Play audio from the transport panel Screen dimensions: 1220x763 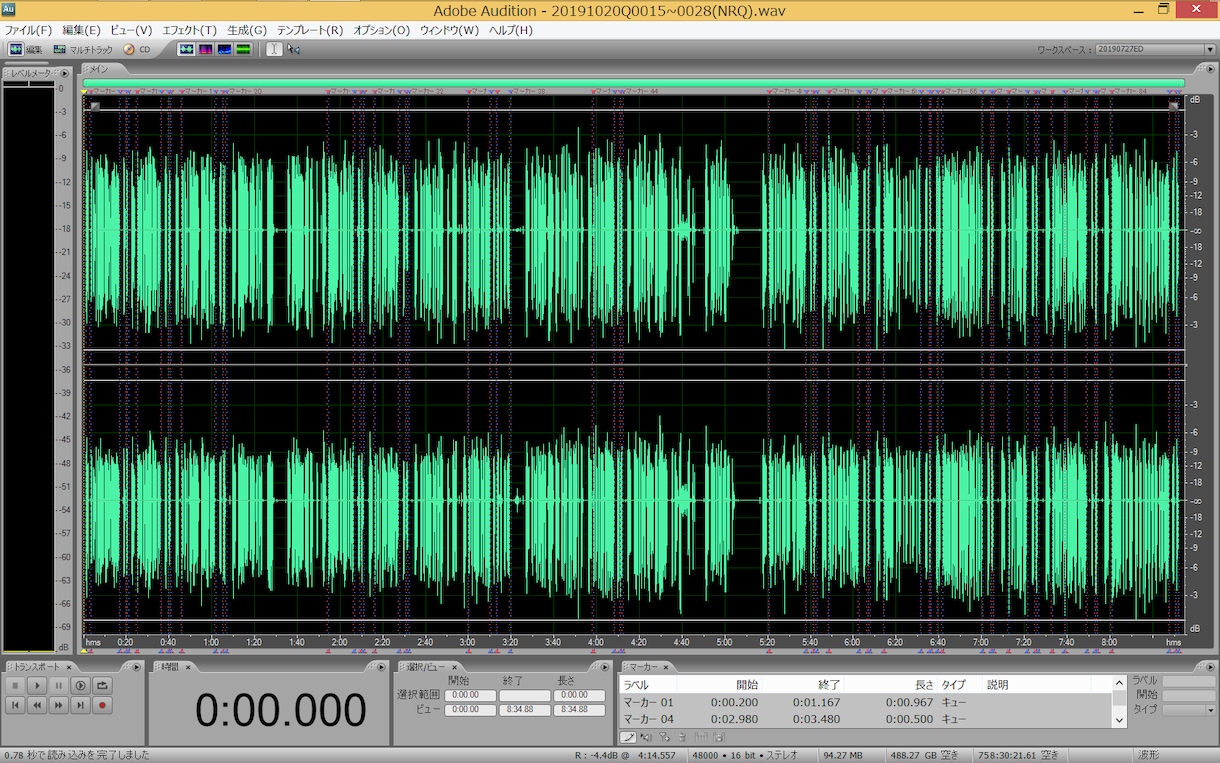(x=37, y=685)
